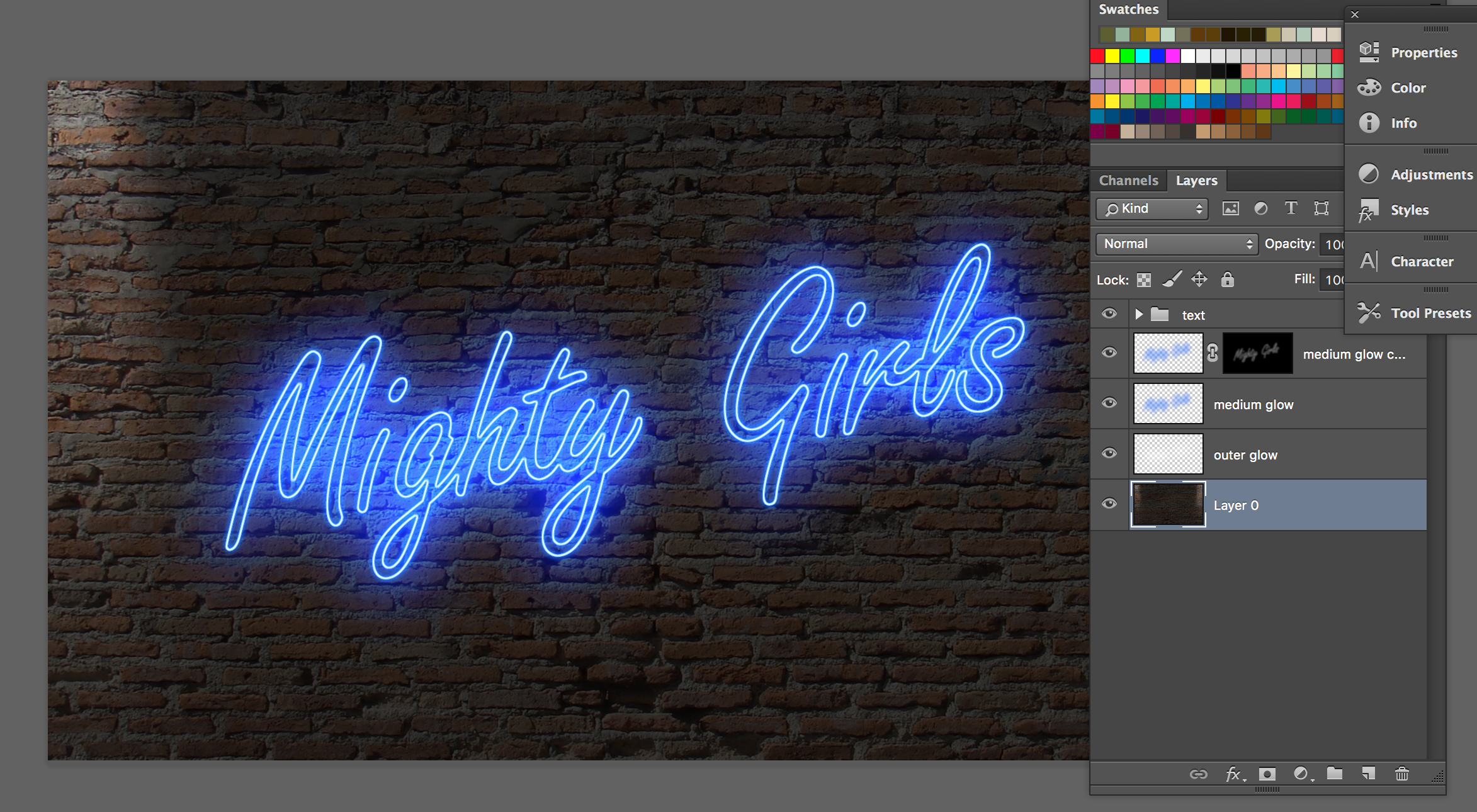
Task: Toggle visibility of medium glow layer
Action: click(1109, 403)
